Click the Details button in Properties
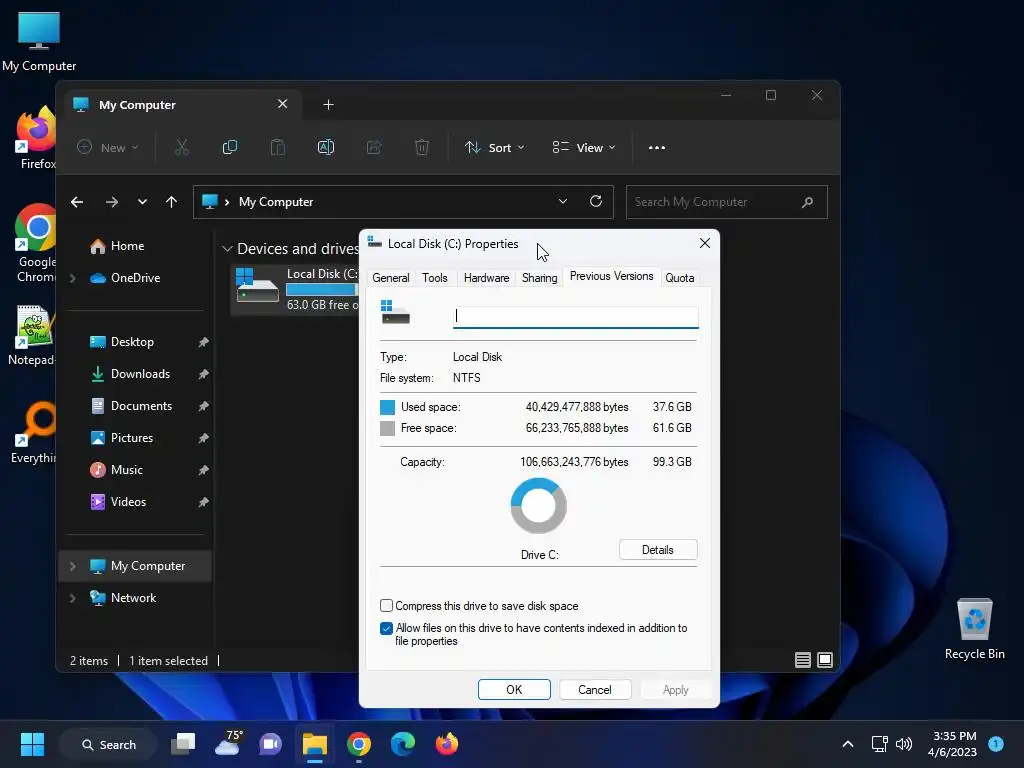 click(658, 550)
